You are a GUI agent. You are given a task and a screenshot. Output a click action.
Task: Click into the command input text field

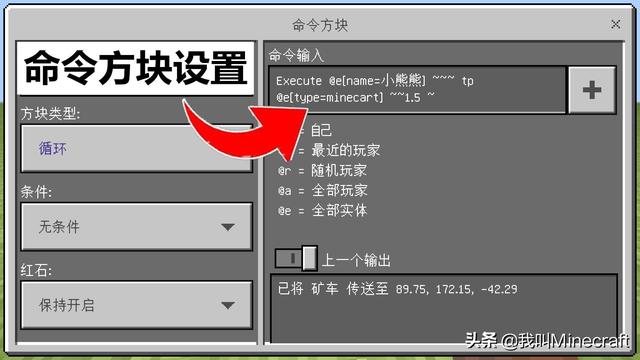(x=417, y=90)
